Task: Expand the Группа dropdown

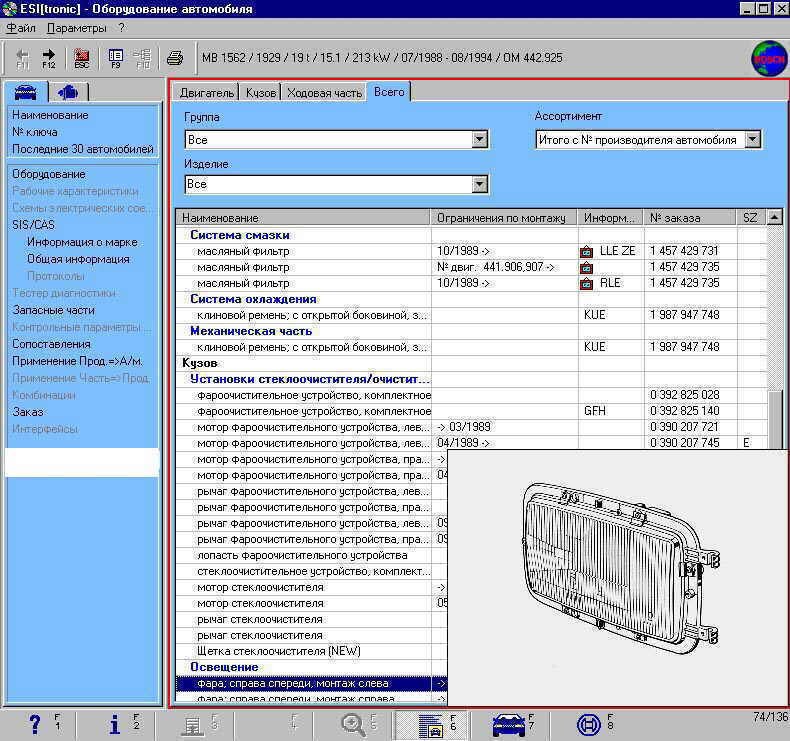Action: point(479,140)
